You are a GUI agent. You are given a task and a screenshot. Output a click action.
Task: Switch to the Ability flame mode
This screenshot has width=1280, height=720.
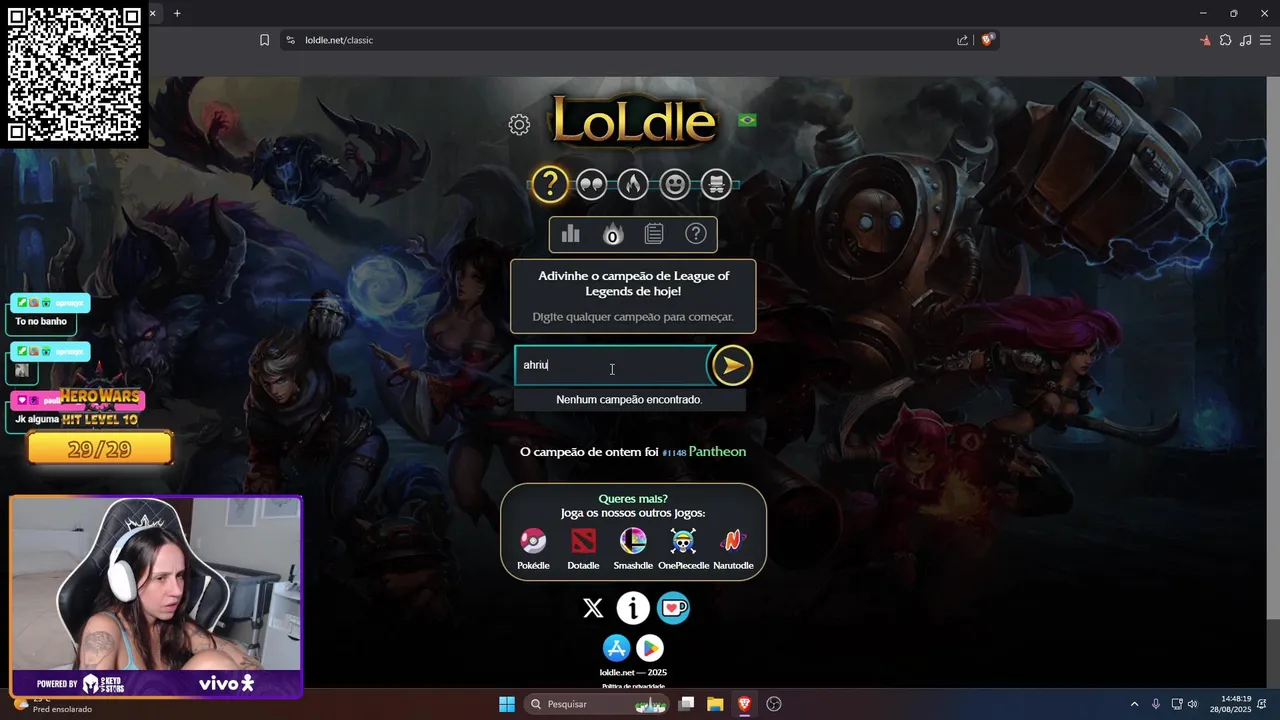[633, 184]
